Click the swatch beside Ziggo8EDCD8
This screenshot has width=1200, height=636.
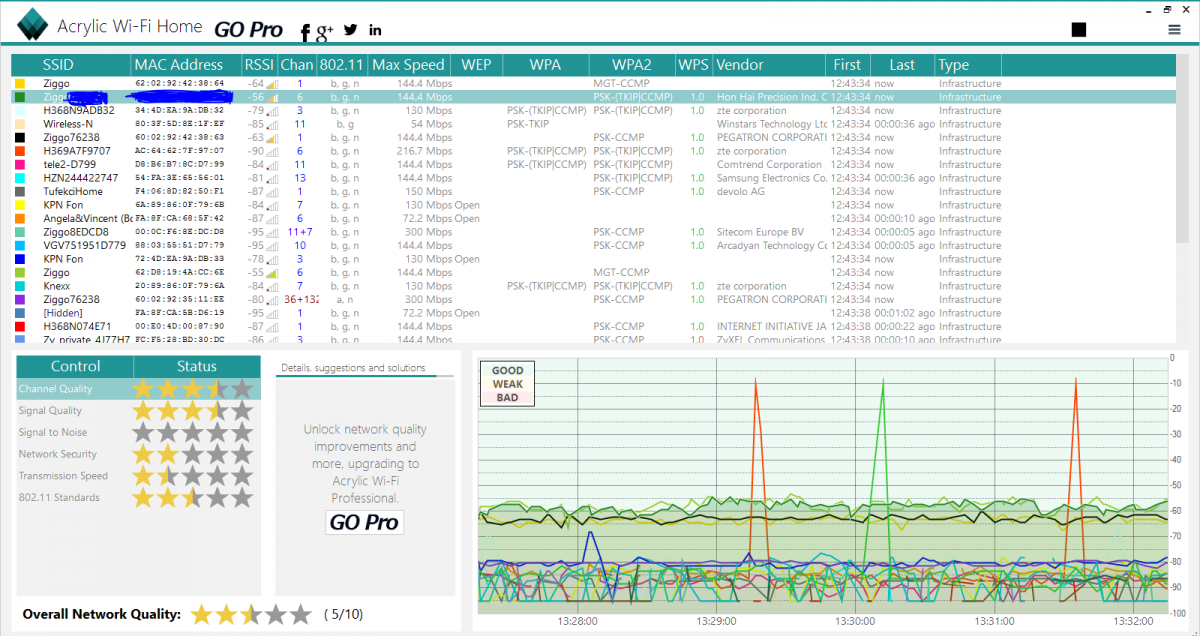tap(20, 232)
